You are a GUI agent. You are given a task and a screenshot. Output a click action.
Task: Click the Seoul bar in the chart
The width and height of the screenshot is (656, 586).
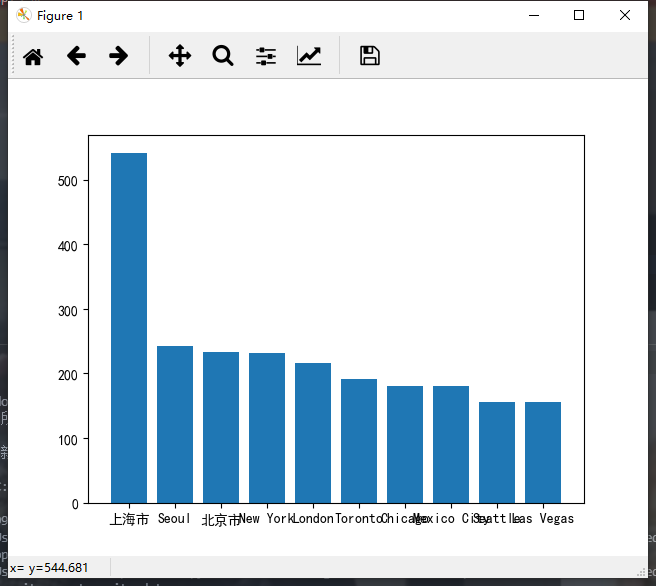pos(175,425)
